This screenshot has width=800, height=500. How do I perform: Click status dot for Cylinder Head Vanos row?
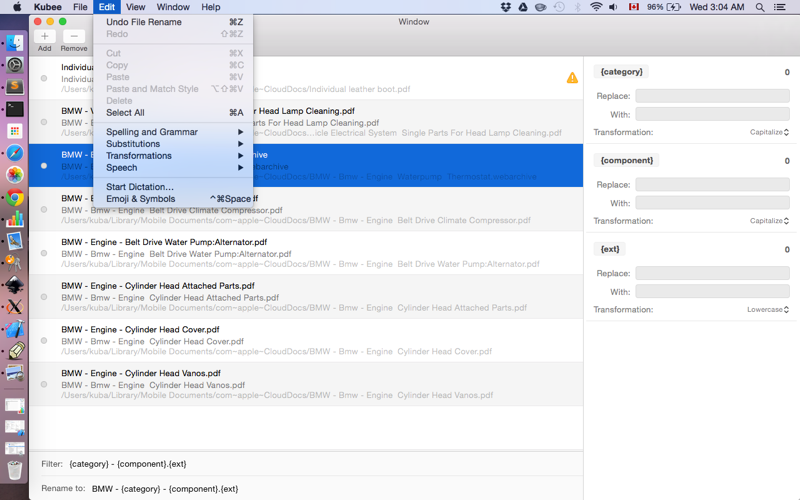tap(44, 384)
